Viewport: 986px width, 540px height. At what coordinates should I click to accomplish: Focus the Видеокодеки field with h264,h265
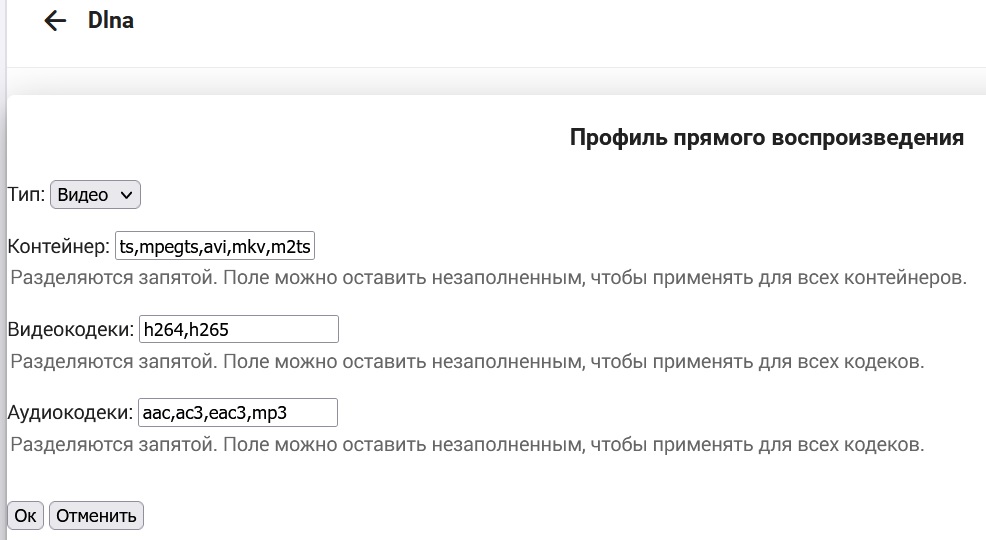[x=238, y=329]
